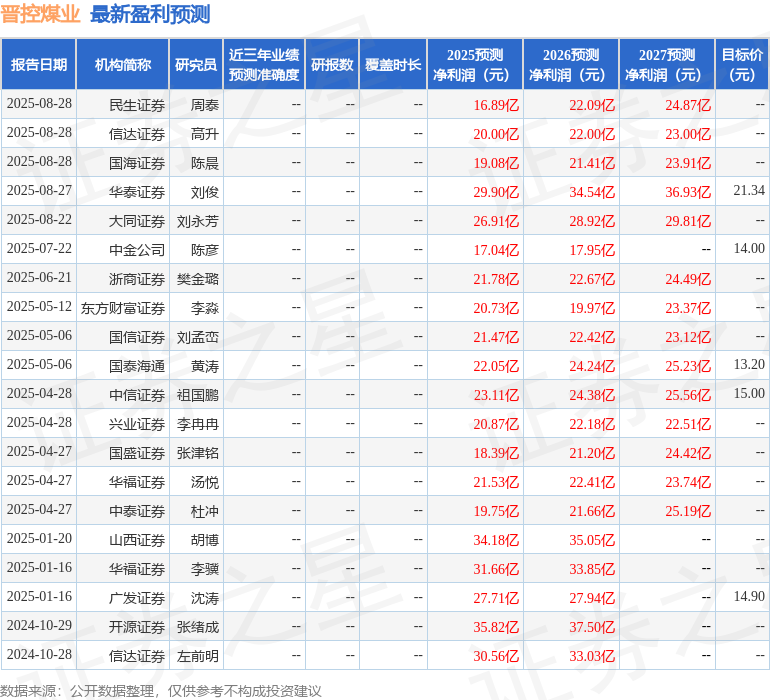Click the date 2024-10-28

coord(39,654)
